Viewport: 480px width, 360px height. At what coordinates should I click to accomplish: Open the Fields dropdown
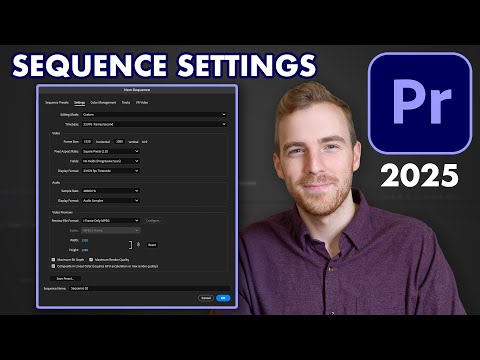tap(111, 161)
